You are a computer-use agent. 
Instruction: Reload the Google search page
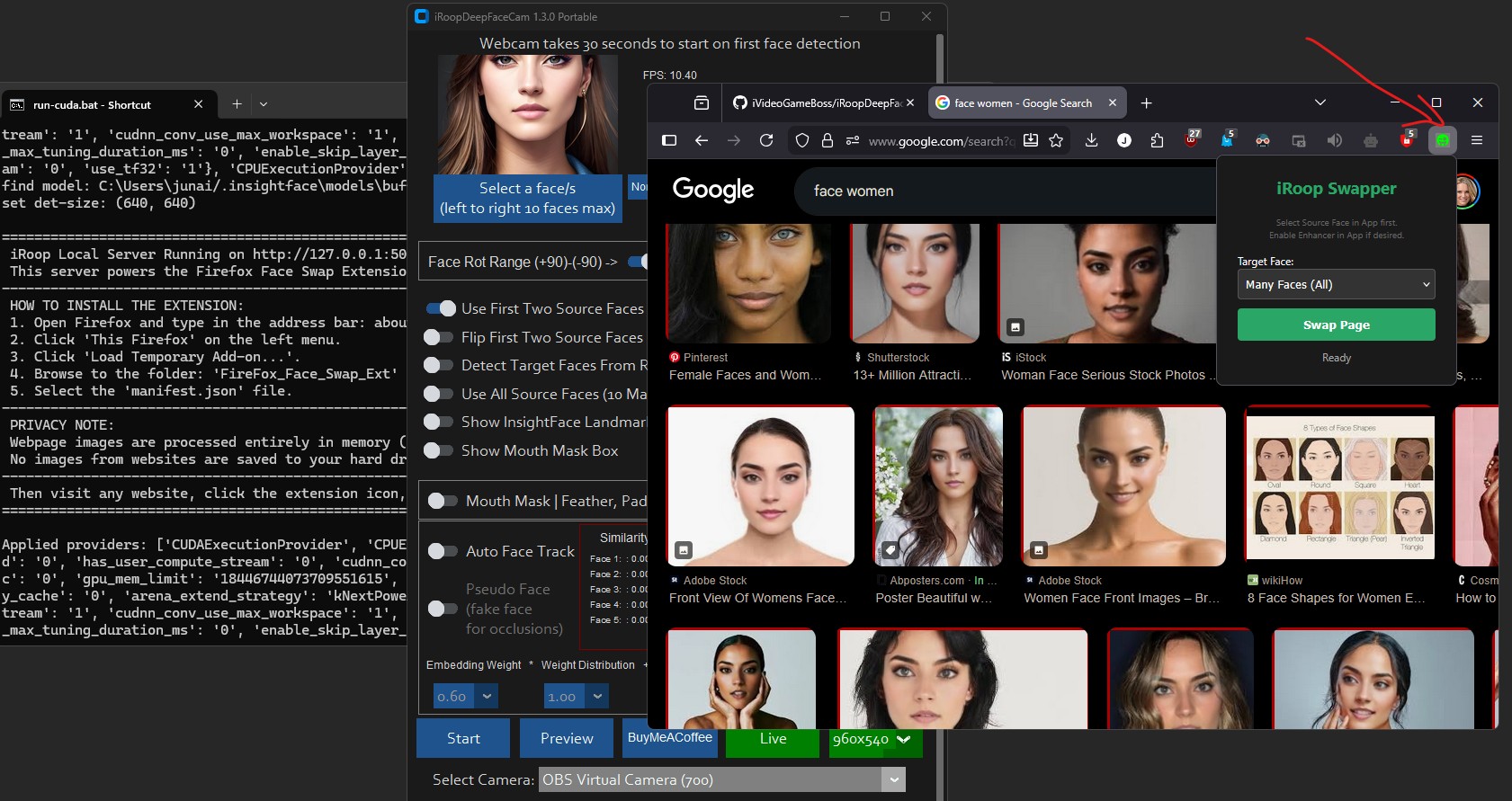766,140
